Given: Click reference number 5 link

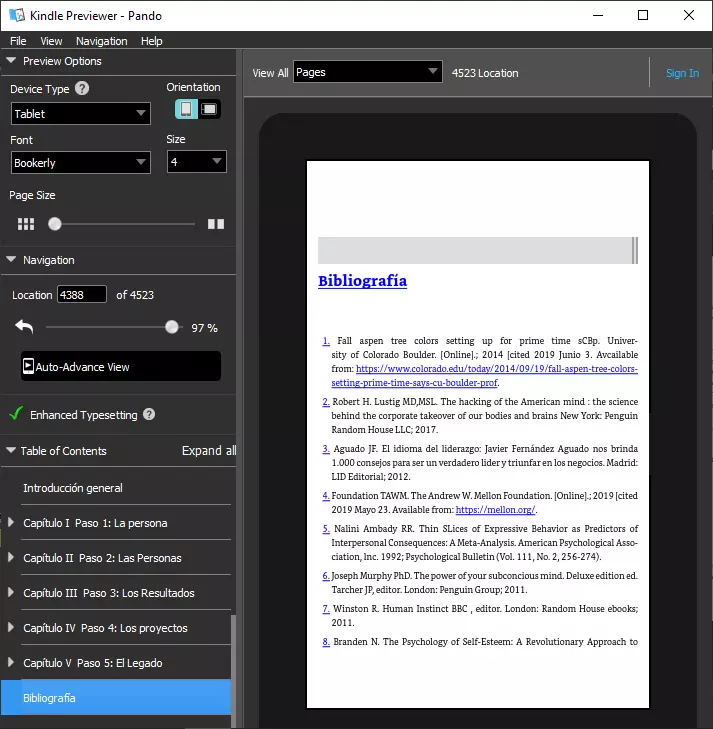Looking at the screenshot, I should click(326, 529).
